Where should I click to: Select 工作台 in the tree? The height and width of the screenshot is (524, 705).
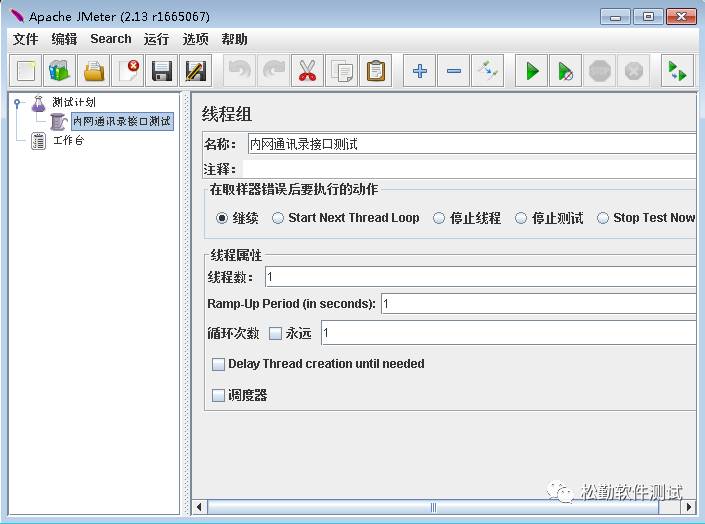(69, 141)
